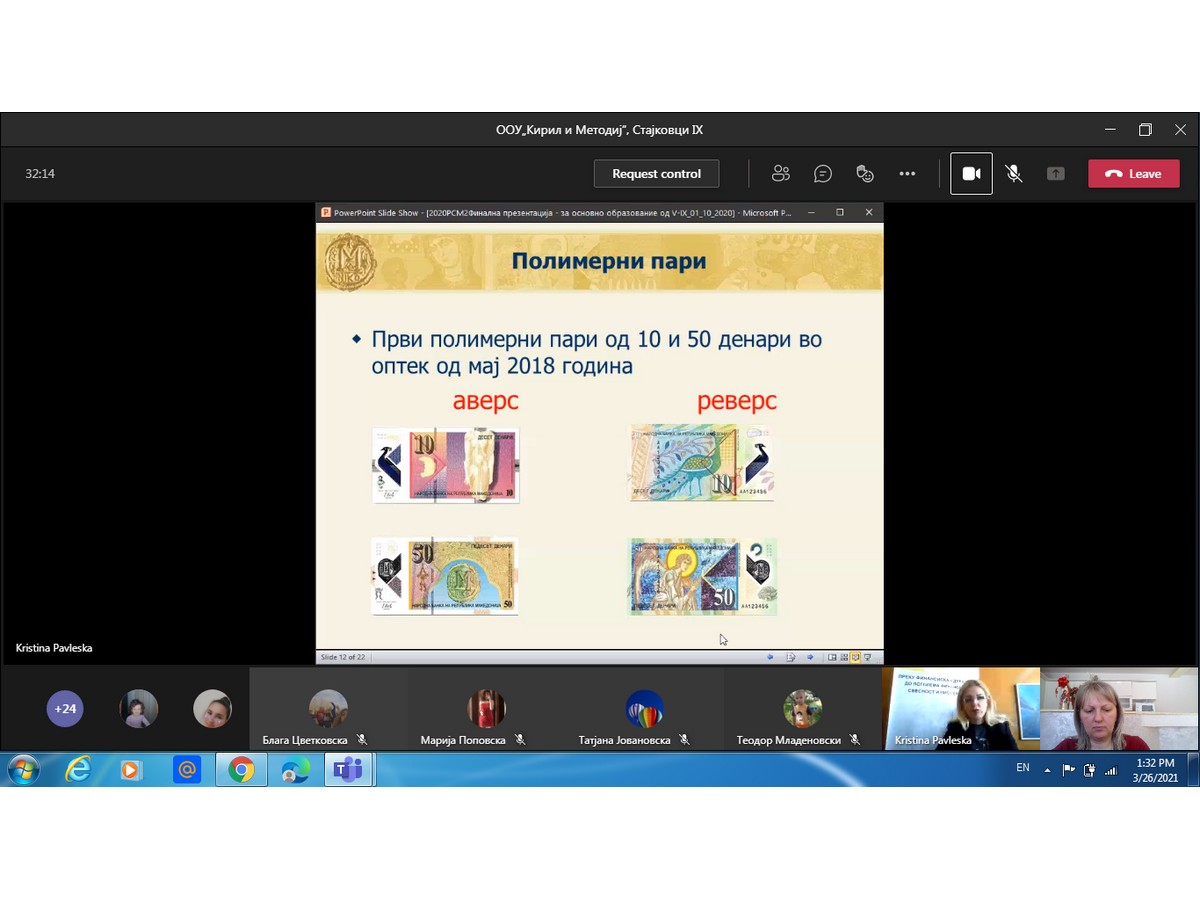This screenshot has width=1200, height=900.
Task: Select Благa Цветковска participant tile
Action: pyautogui.click(x=328, y=709)
